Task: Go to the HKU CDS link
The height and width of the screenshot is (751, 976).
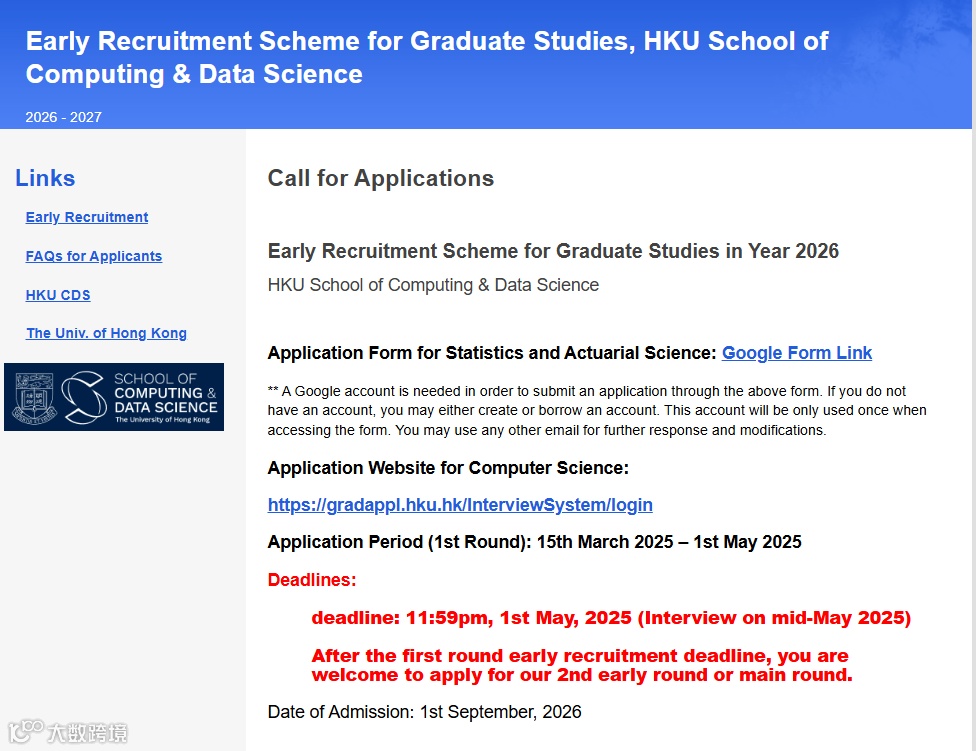Action: [x=58, y=295]
